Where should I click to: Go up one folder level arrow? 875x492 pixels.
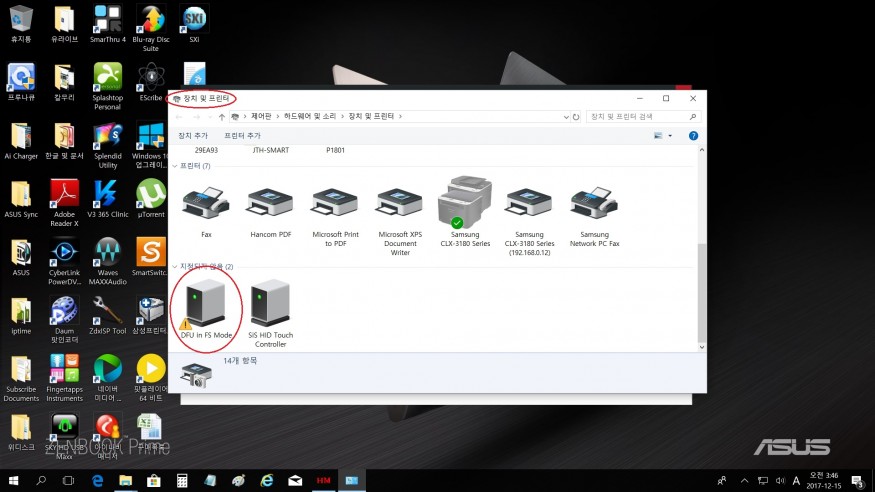coord(222,117)
